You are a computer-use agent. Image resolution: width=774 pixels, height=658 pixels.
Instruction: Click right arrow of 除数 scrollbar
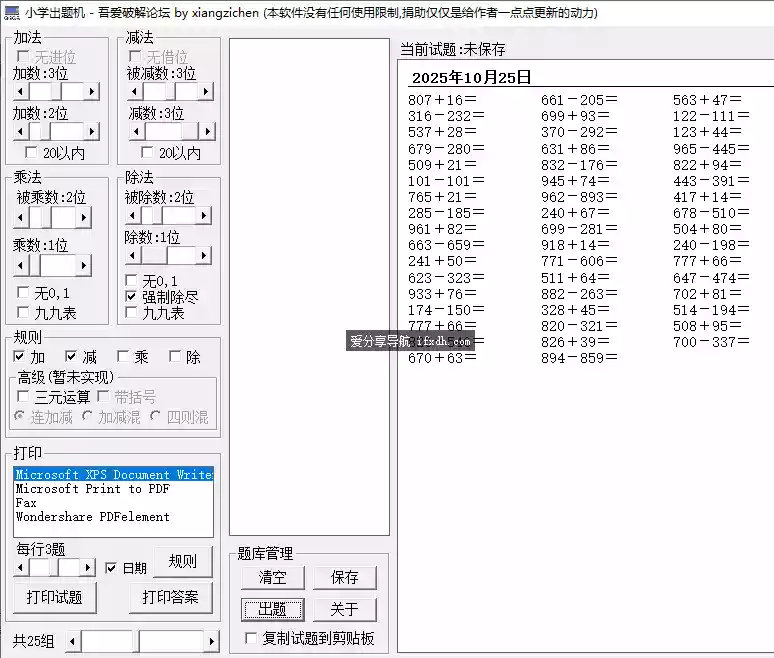(x=204, y=256)
